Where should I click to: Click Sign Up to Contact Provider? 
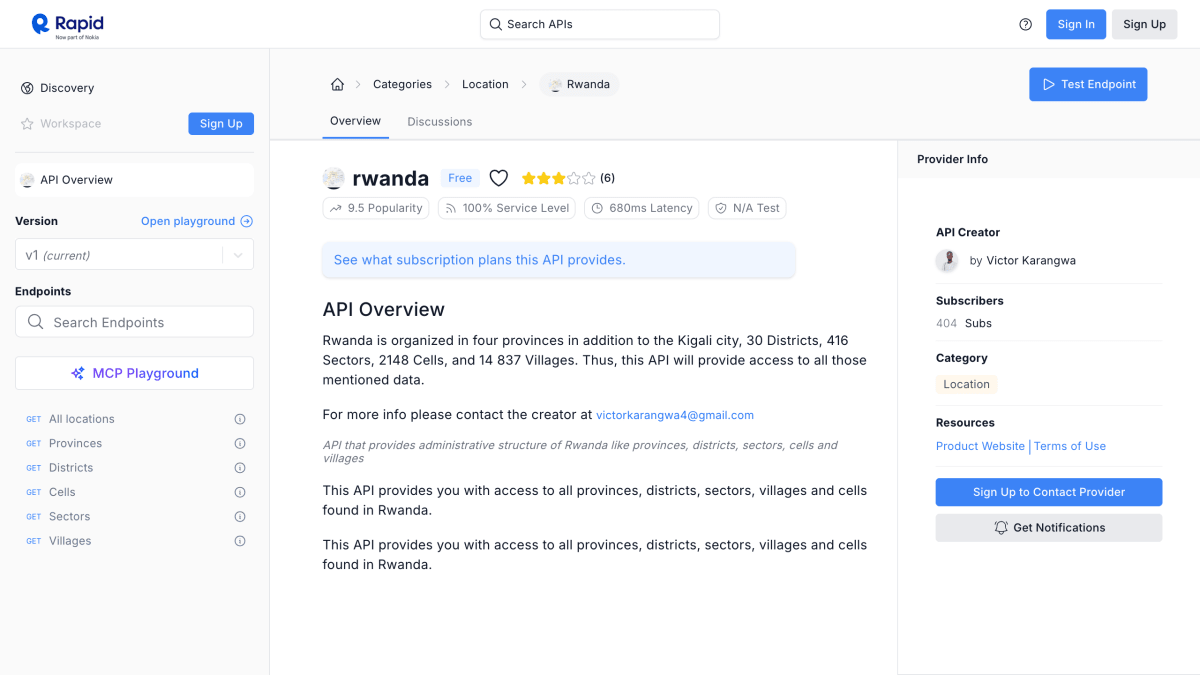[x=1049, y=492]
